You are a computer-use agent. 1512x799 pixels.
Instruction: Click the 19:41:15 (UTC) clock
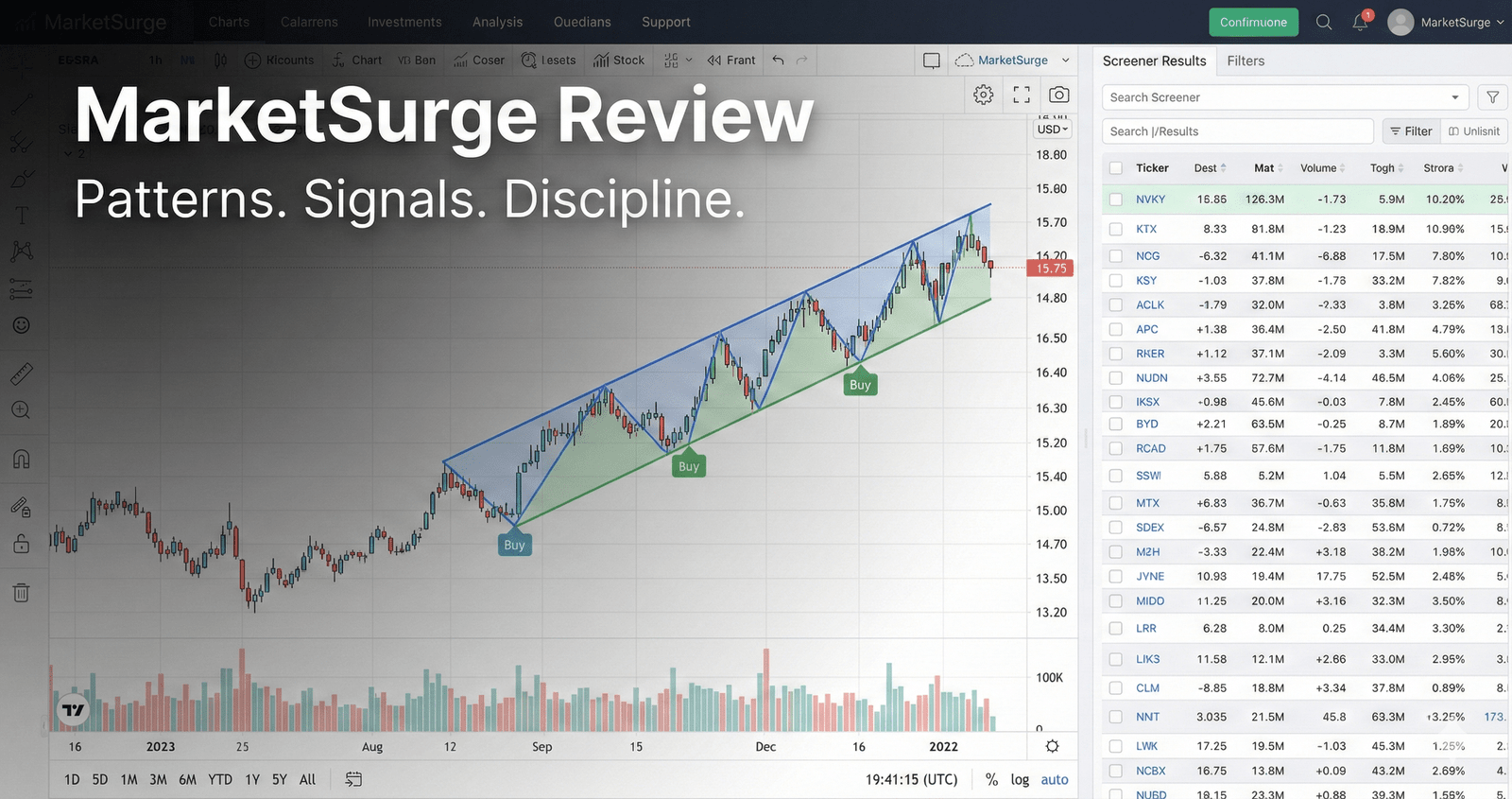tap(911, 779)
